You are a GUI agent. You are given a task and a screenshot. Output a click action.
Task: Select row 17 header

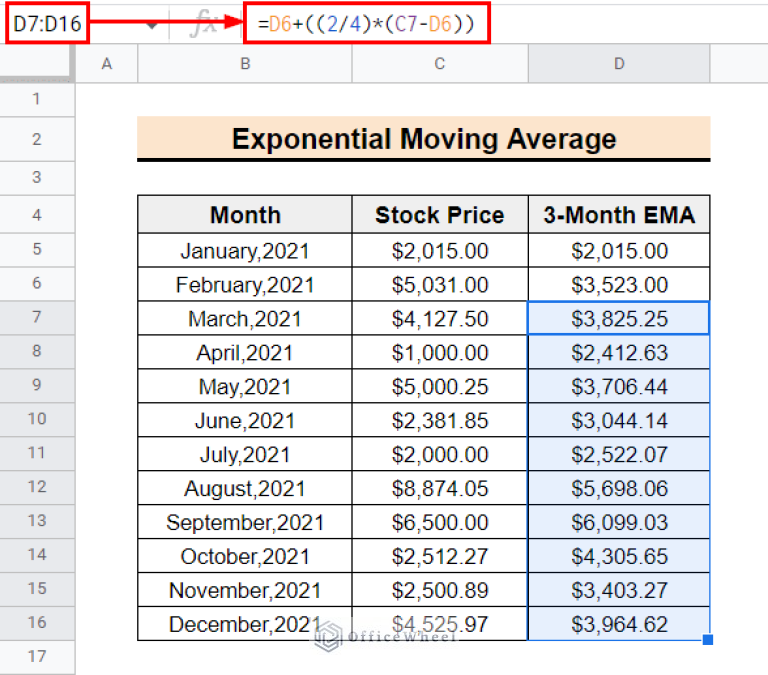(37, 657)
